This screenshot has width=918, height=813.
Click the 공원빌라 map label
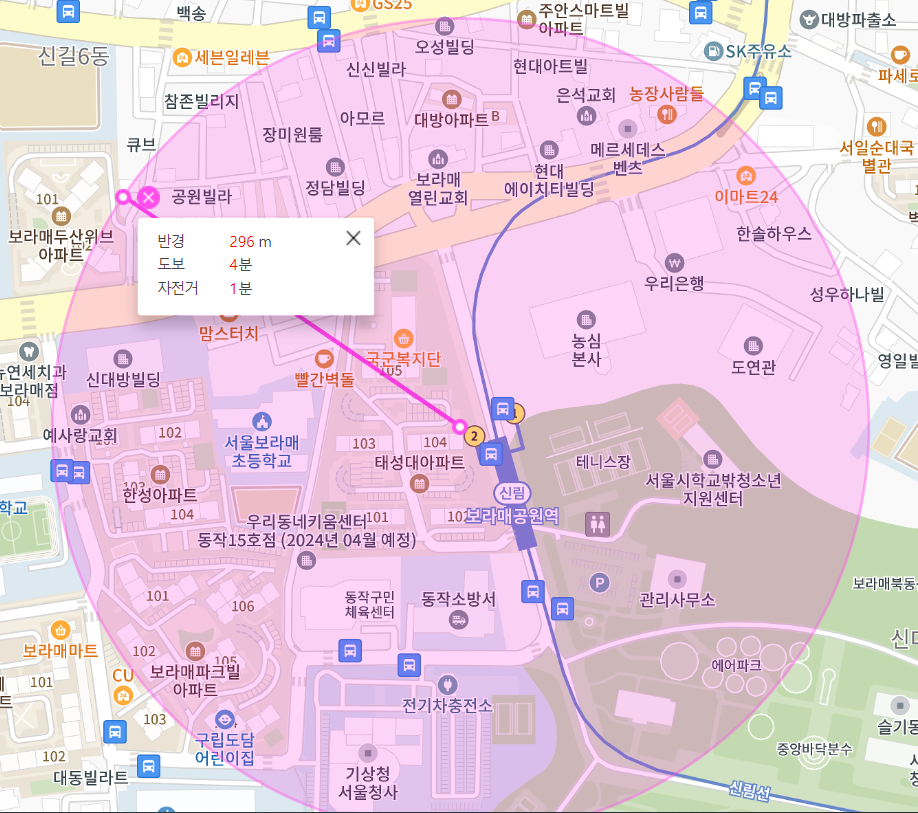[x=202, y=196]
